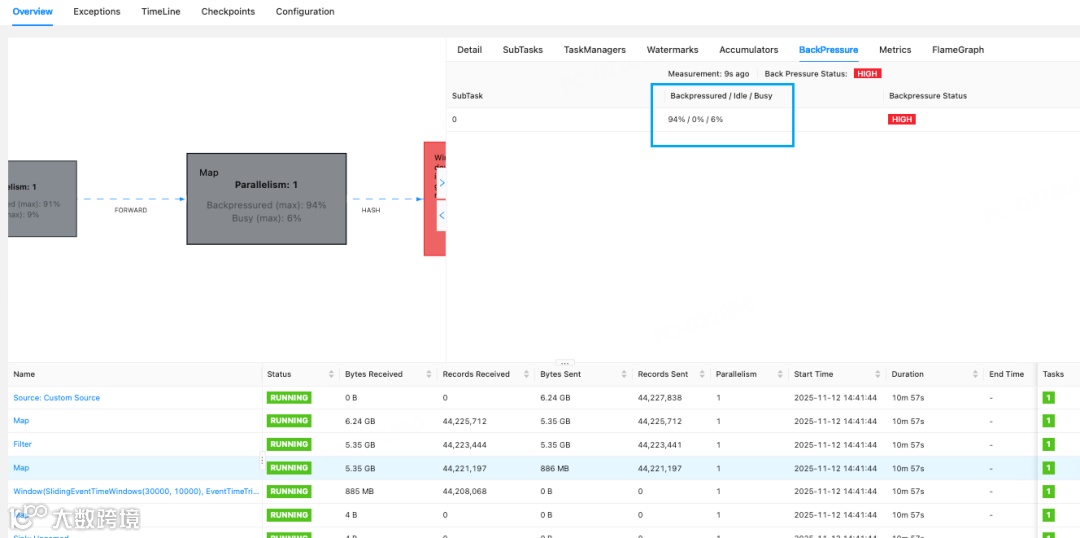Image resolution: width=1080 pixels, height=538 pixels.
Task: Show the Watermarks tab
Action: (x=672, y=50)
